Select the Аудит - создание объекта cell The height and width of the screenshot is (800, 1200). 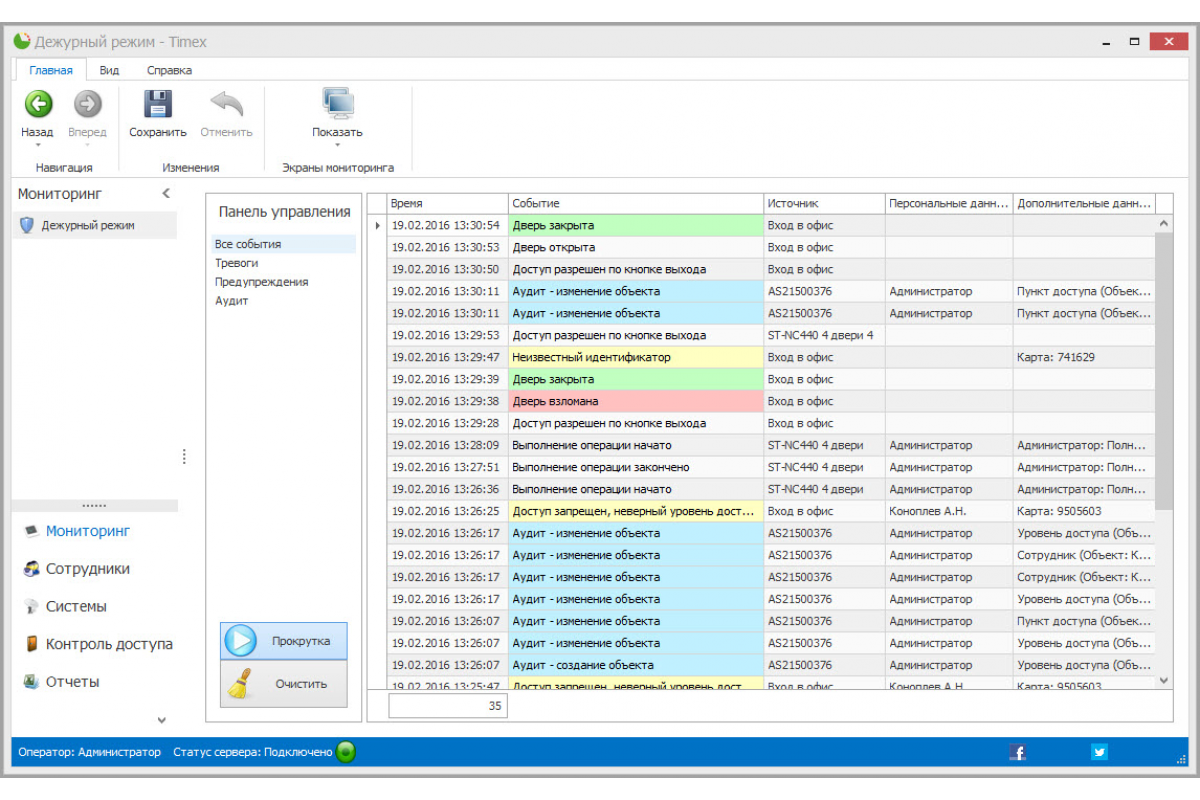[636, 665]
